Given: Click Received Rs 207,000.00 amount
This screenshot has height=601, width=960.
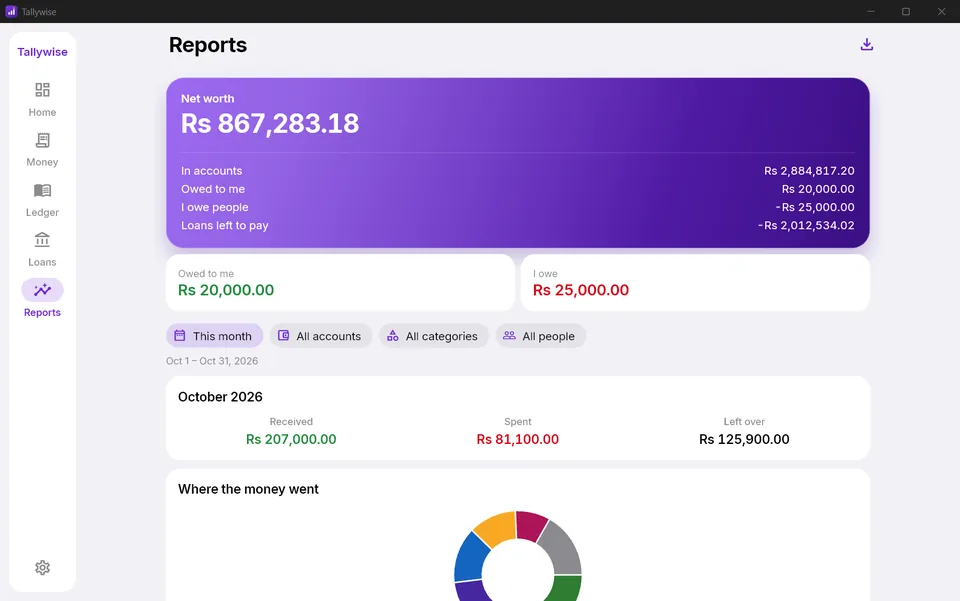Looking at the screenshot, I should (291, 439).
